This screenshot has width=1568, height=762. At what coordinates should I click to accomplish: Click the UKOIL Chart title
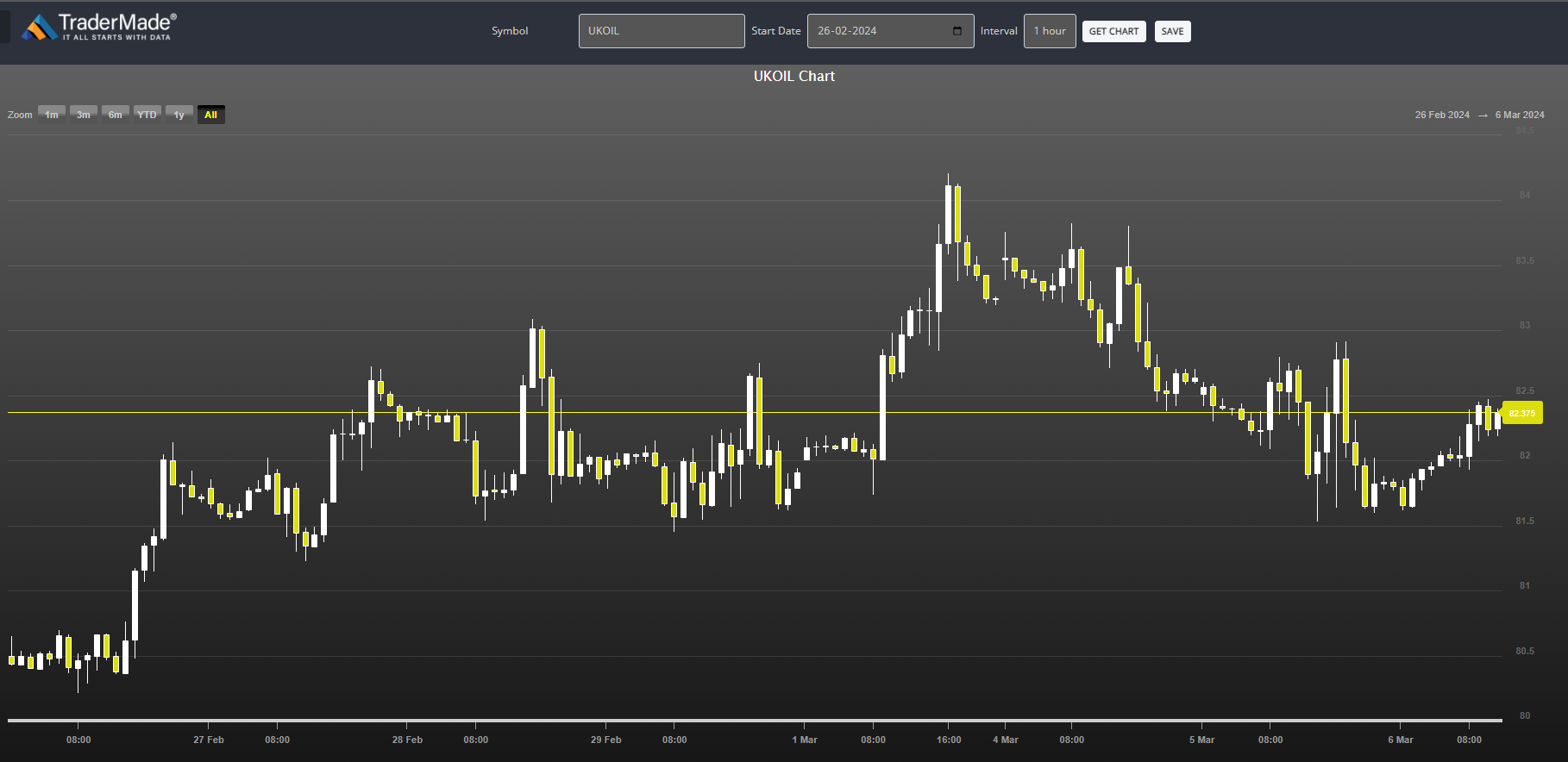point(794,76)
